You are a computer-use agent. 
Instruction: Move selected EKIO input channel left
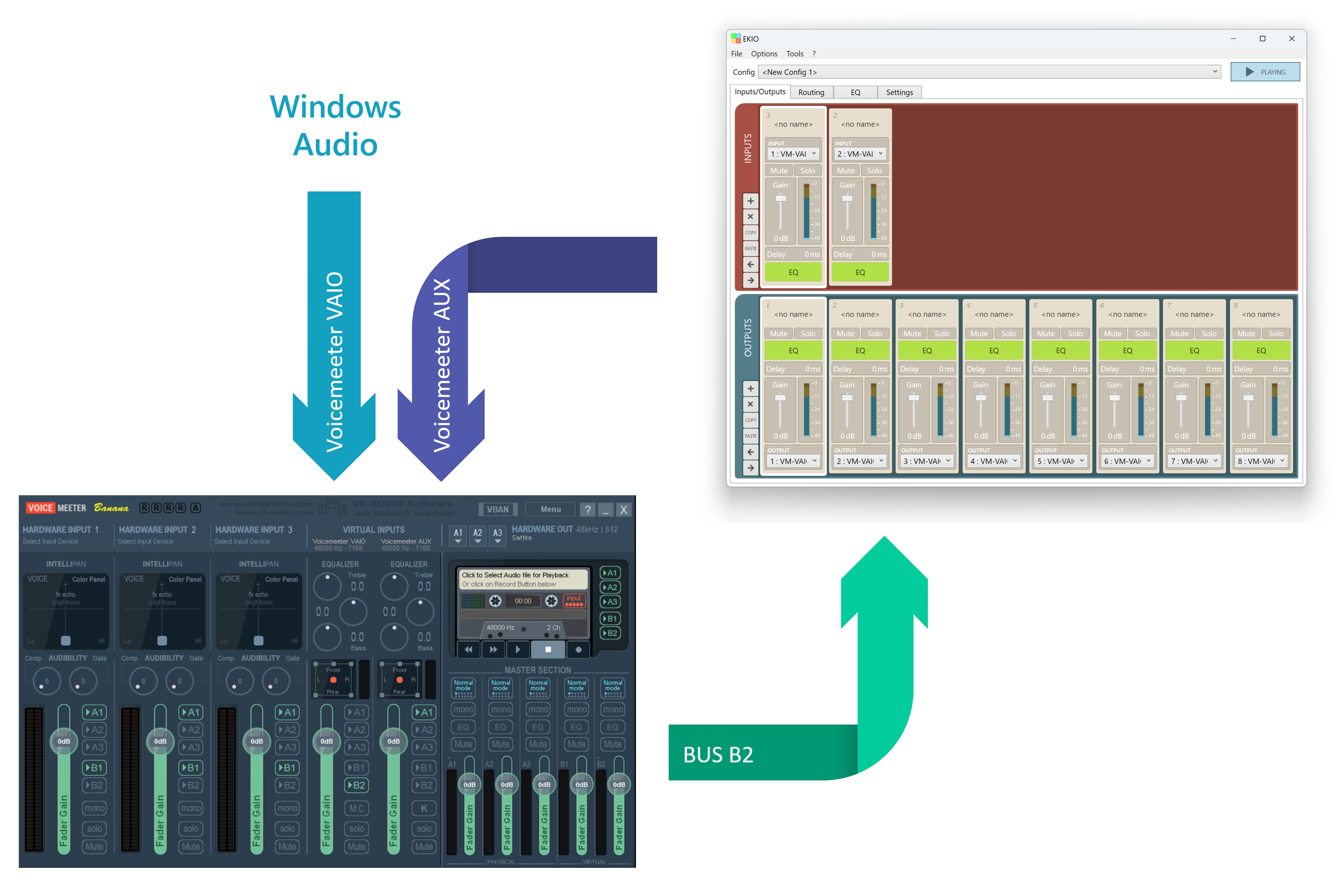click(750, 264)
